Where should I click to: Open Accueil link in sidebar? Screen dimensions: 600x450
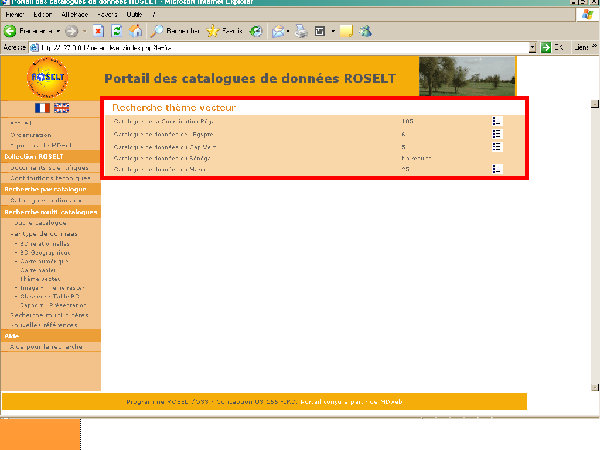[21, 123]
